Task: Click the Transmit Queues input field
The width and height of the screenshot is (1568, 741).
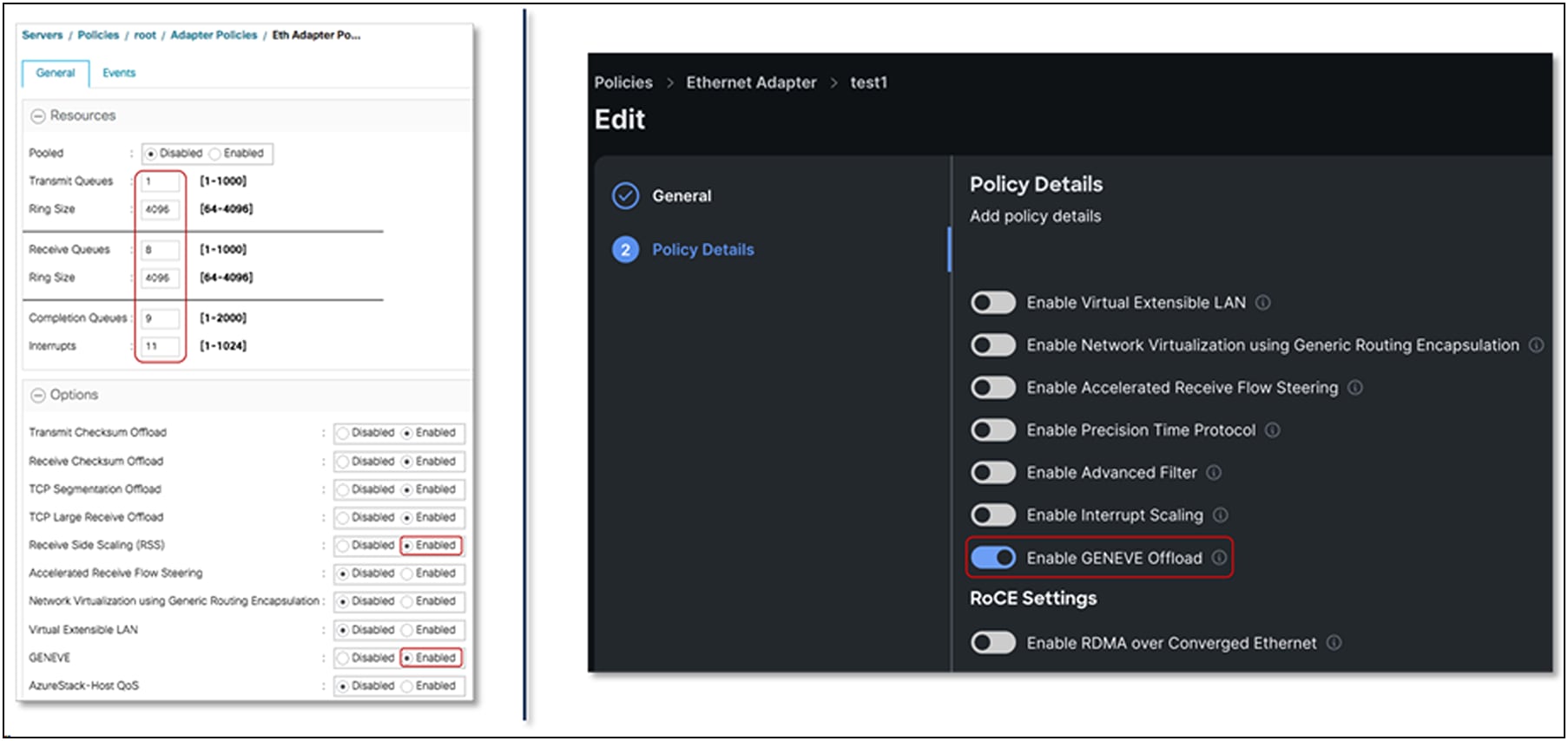Action: [161, 181]
